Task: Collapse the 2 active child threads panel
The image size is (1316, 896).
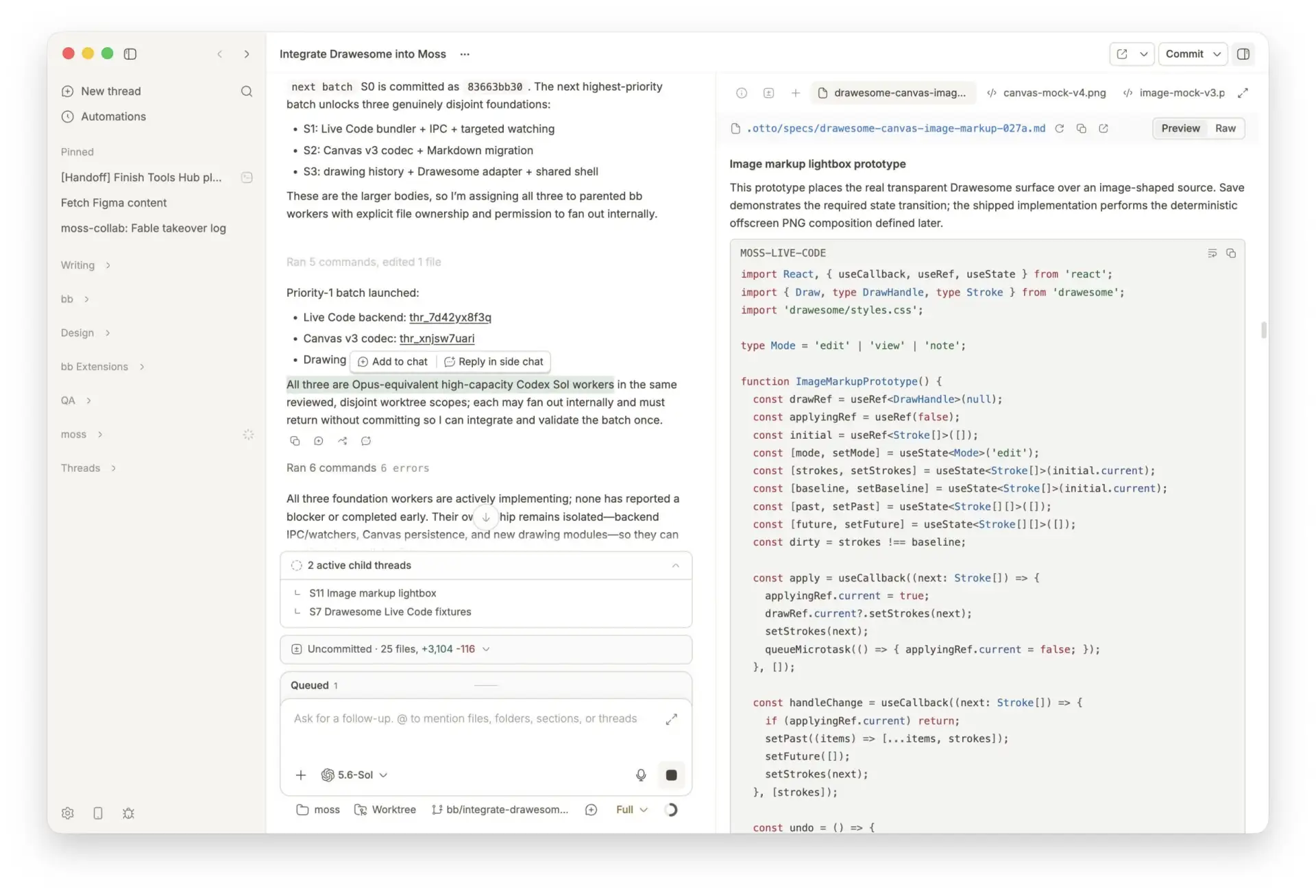Action: (x=675, y=566)
